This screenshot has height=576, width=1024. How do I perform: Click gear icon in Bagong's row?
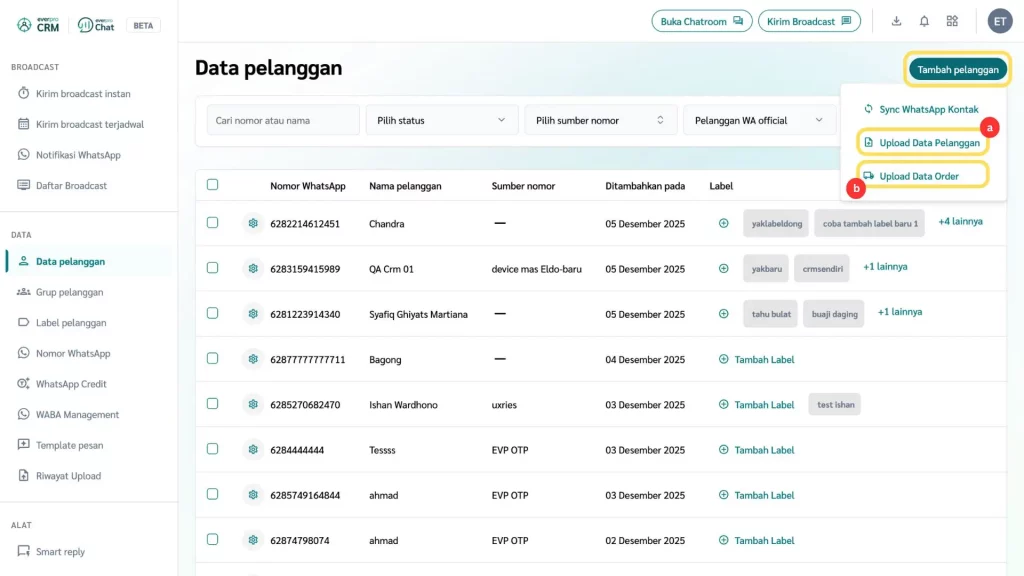[253, 359]
